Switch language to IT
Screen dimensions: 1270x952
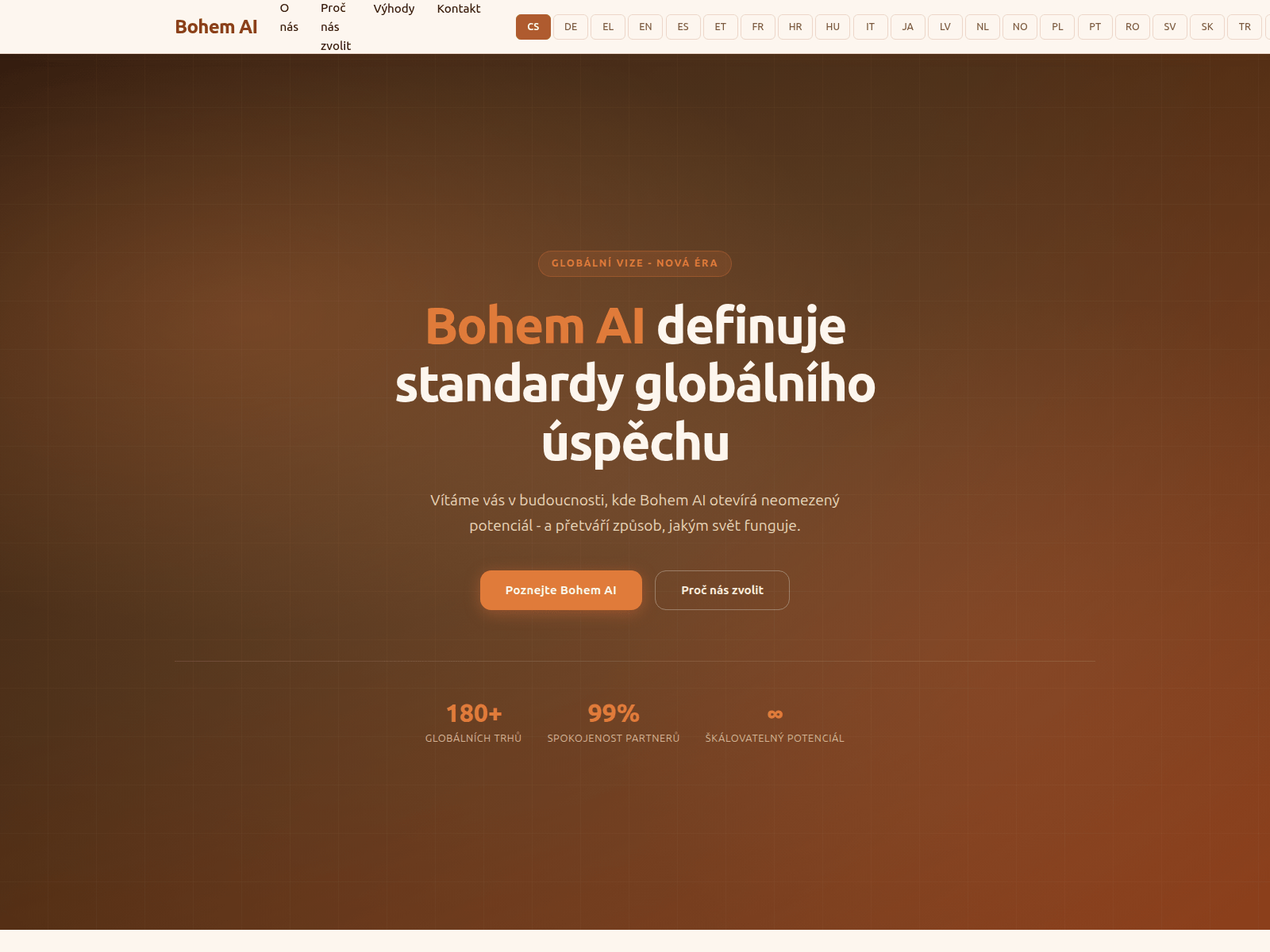tap(870, 27)
